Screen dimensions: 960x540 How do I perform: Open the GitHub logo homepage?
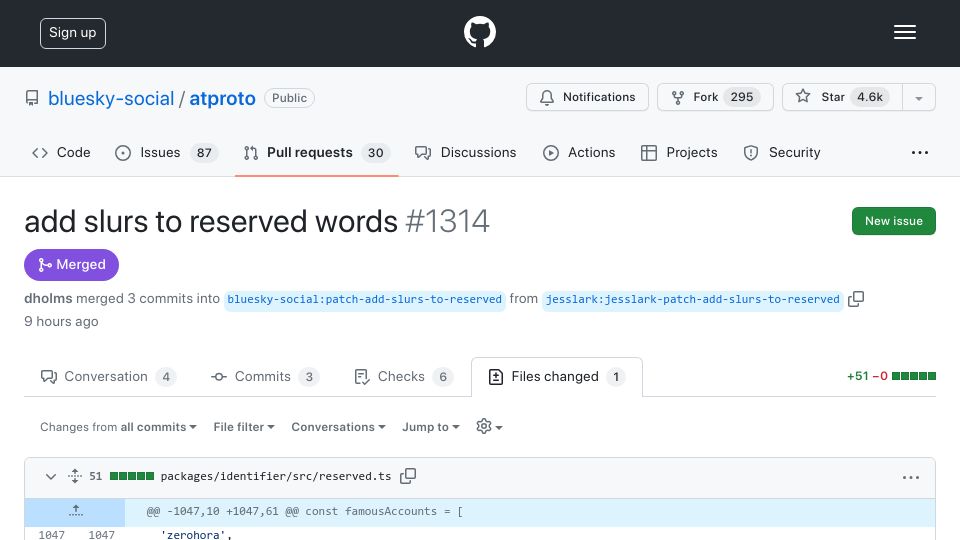[479, 32]
